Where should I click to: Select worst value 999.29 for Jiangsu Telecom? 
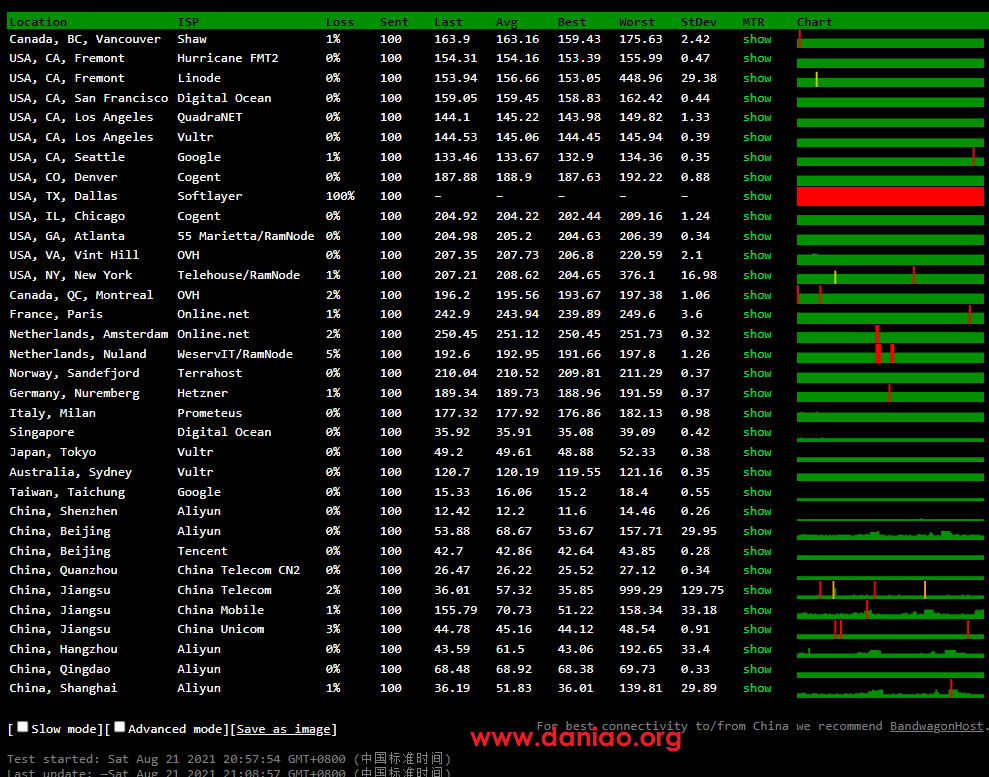coord(641,590)
